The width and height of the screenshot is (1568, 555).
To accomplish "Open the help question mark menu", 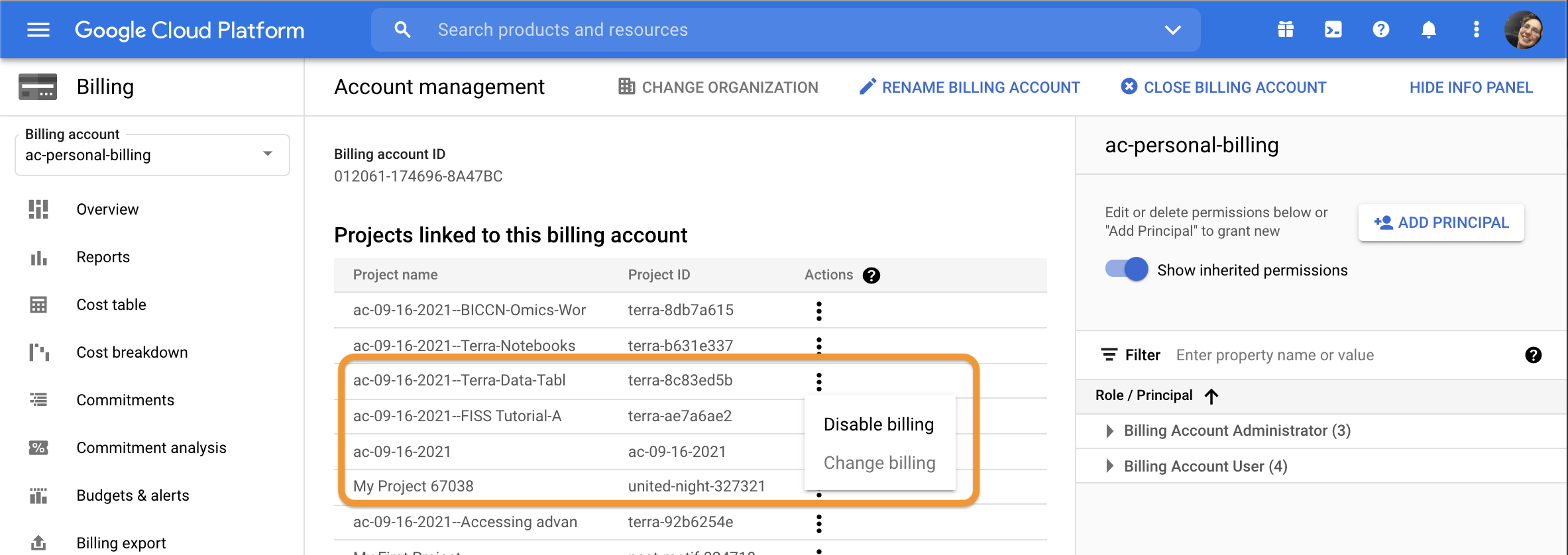I will 1381,30.
